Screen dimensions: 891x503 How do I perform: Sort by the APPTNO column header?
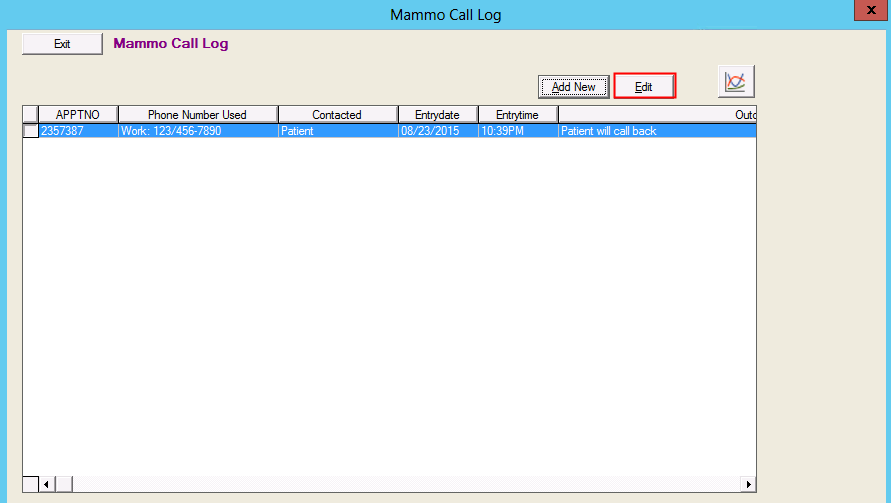click(78, 115)
